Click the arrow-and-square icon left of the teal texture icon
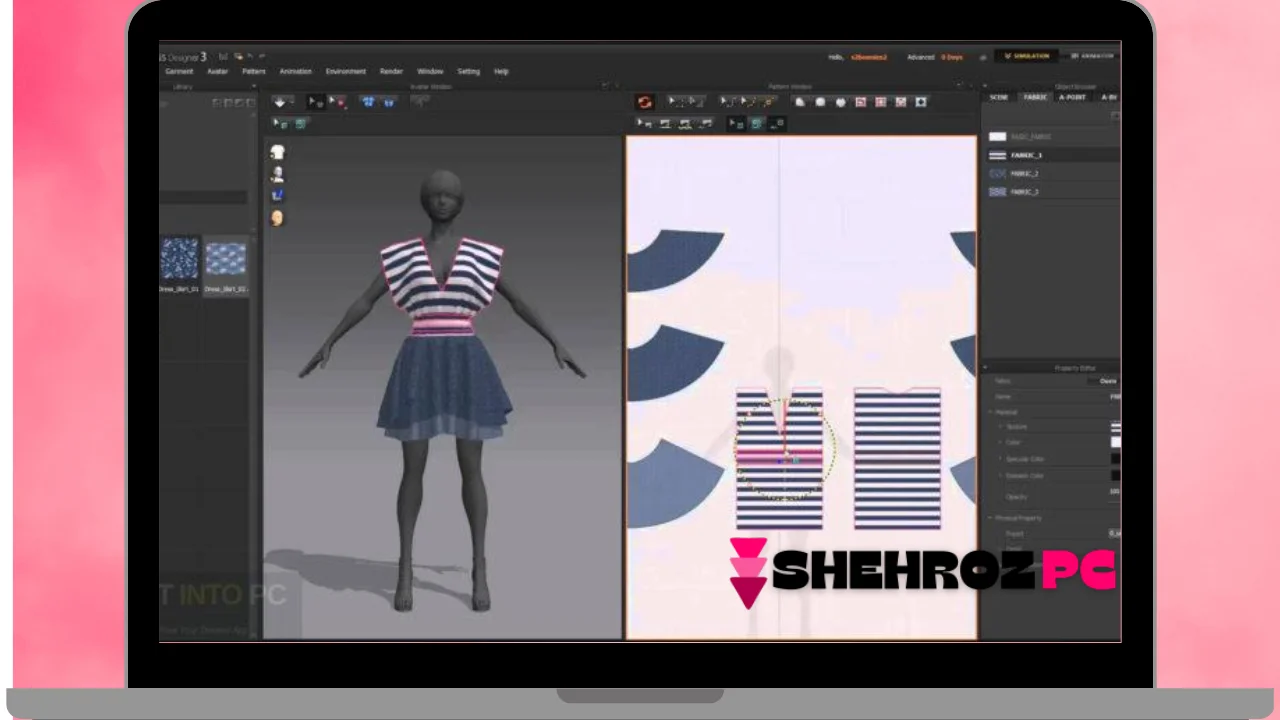 (x=737, y=124)
